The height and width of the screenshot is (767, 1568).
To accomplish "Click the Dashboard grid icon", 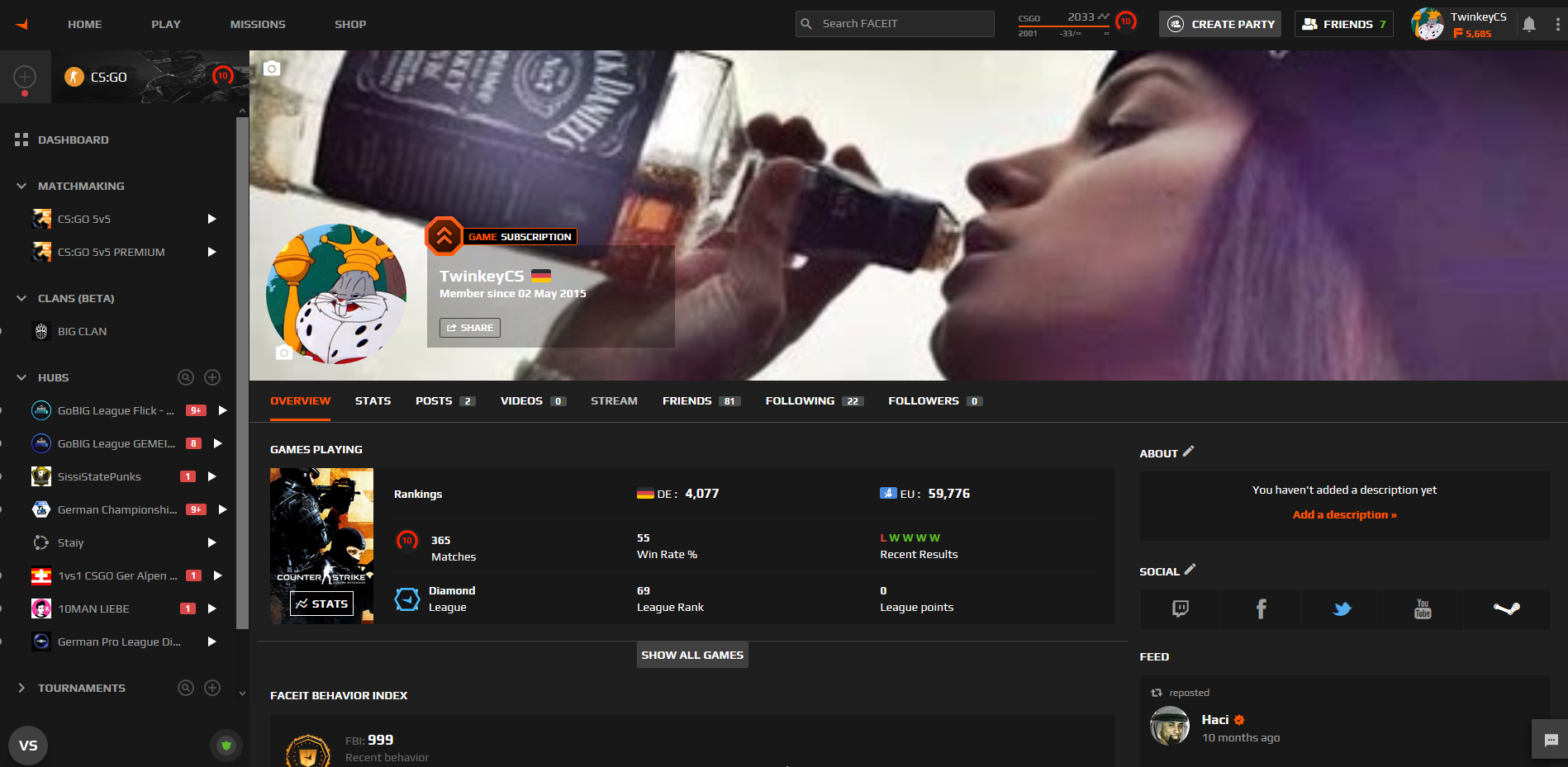I will click(x=21, y=140).
